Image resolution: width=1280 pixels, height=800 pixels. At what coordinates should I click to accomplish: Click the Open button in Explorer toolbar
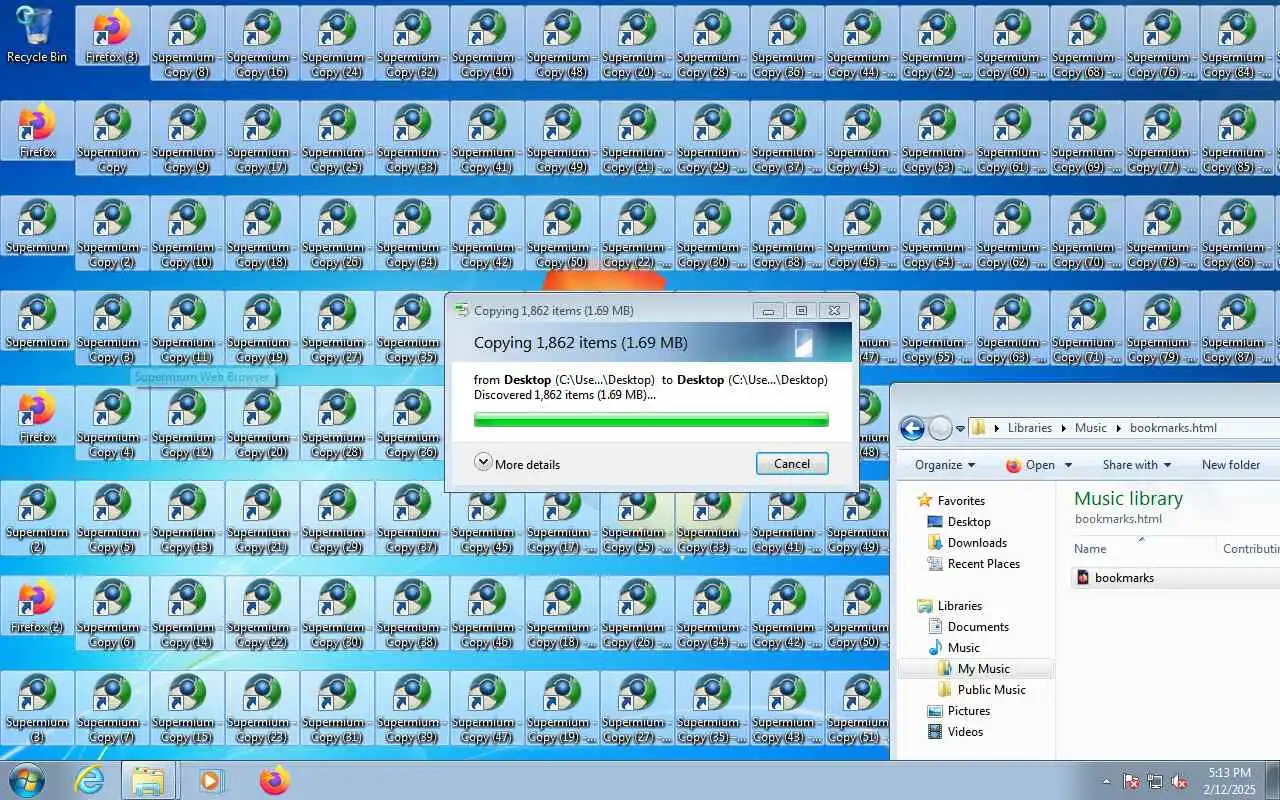point(1031,465)
